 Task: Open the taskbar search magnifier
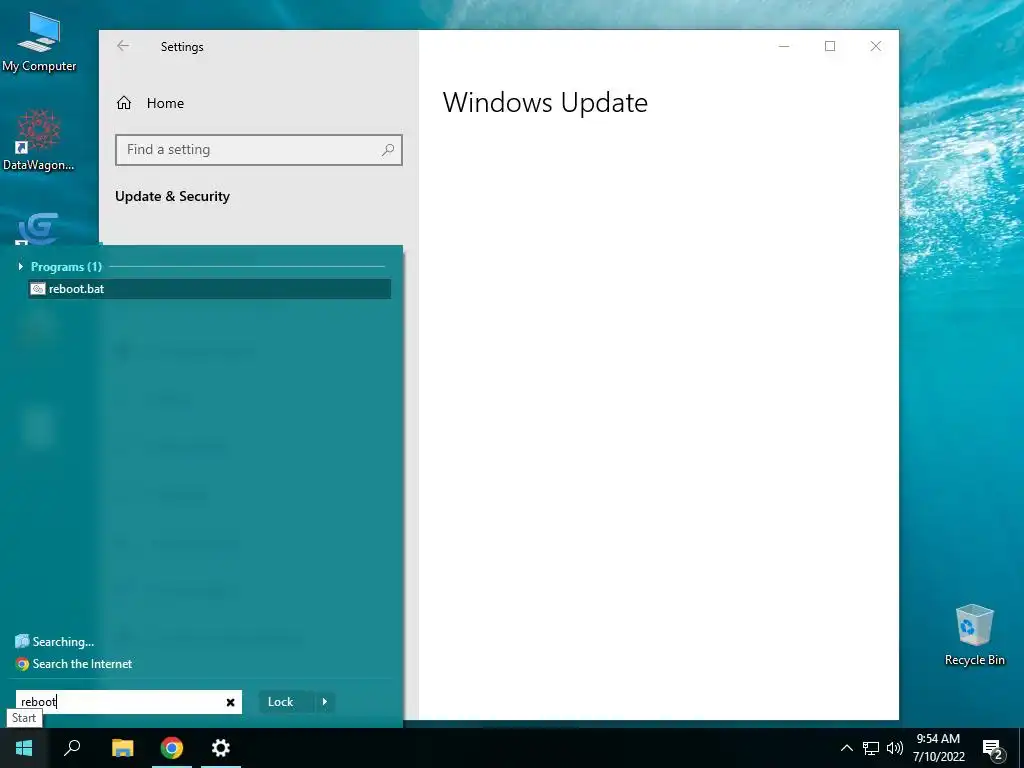[72, 748]
